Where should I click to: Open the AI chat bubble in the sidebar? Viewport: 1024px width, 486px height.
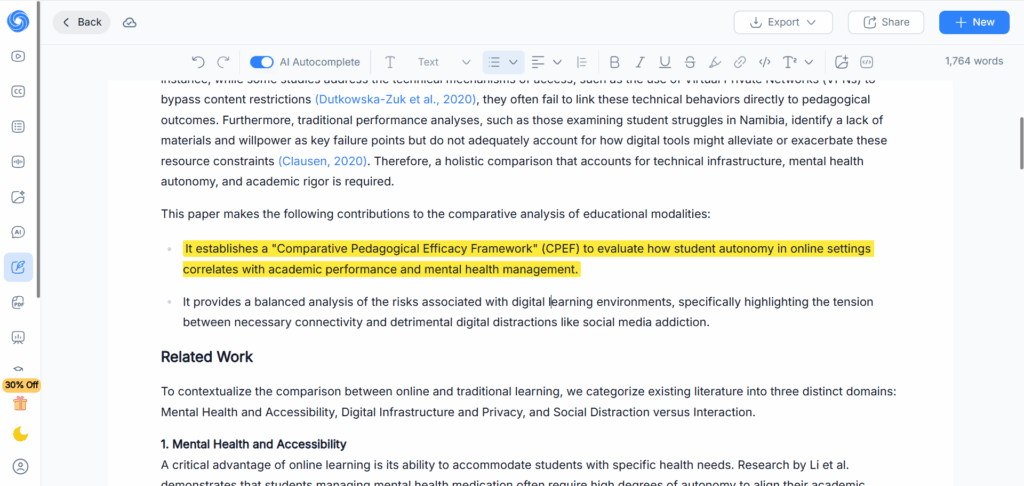[18, 232]
